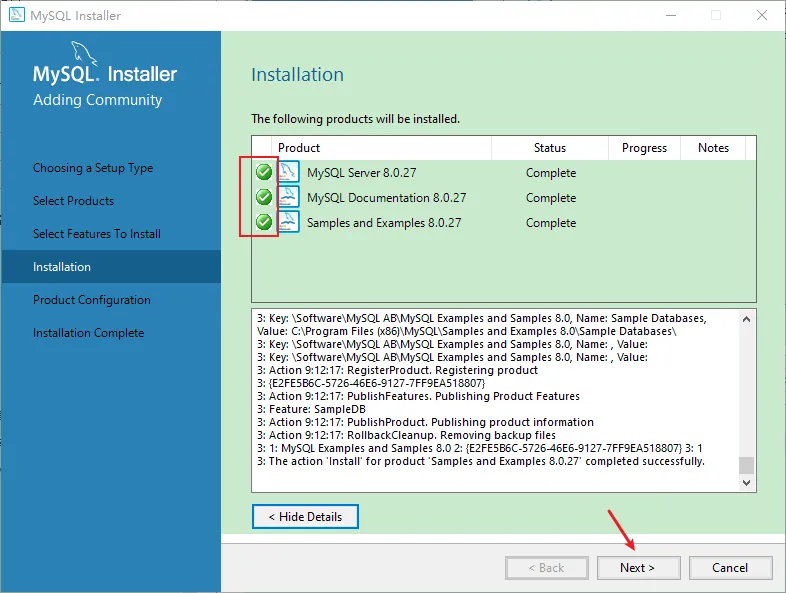
Task: Click green checkmark beside Samples and Examples
Action: coord(264,222)
